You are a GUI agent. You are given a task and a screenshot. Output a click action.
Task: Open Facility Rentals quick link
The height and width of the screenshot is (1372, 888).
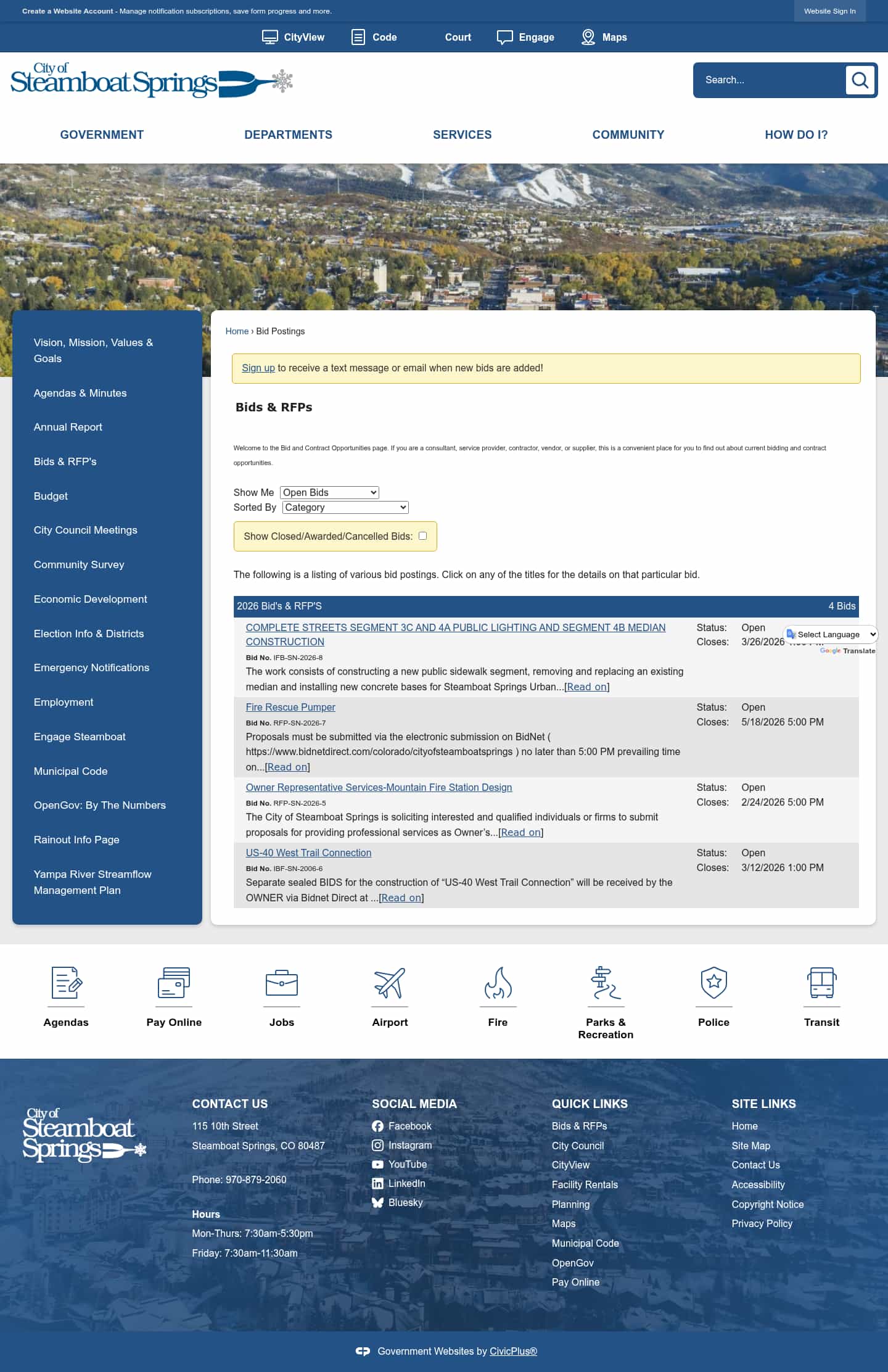585,1184
